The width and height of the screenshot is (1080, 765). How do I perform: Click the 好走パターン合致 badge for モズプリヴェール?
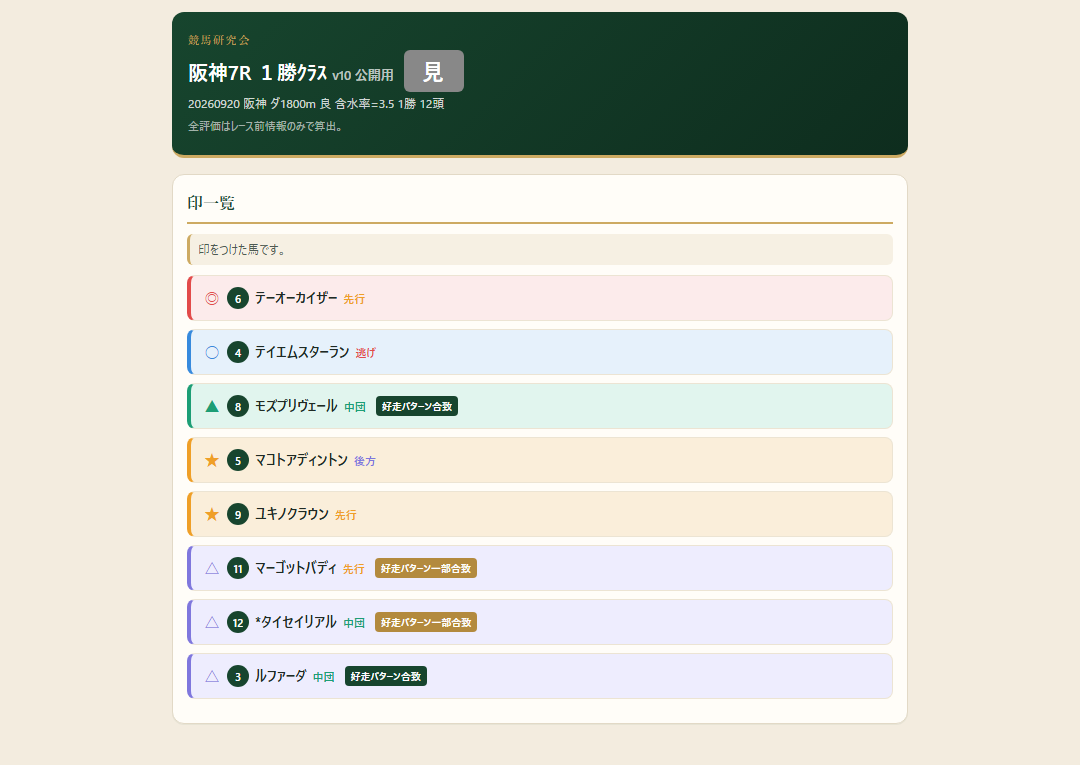(417, 406)
